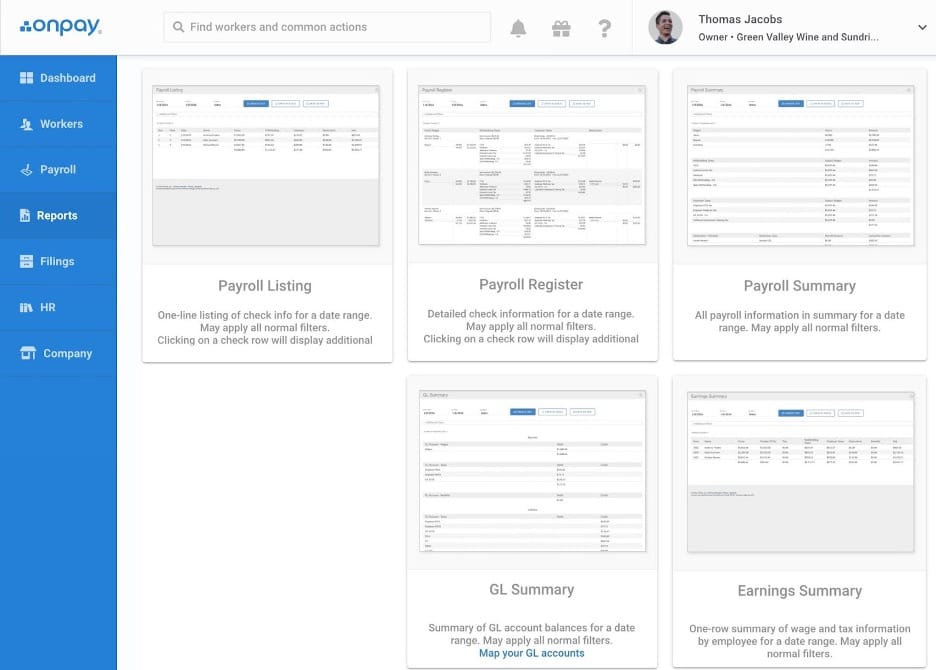Click the worker search field
Image resolution: width=936 pixels, height=670 pixels.
(x=325, y=27)
